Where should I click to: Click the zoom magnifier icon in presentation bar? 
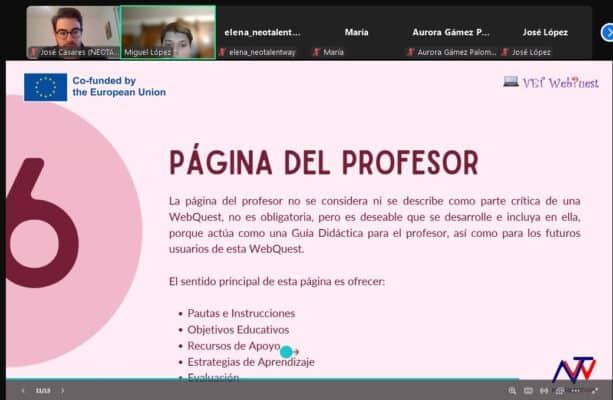(x=510, y=390)
